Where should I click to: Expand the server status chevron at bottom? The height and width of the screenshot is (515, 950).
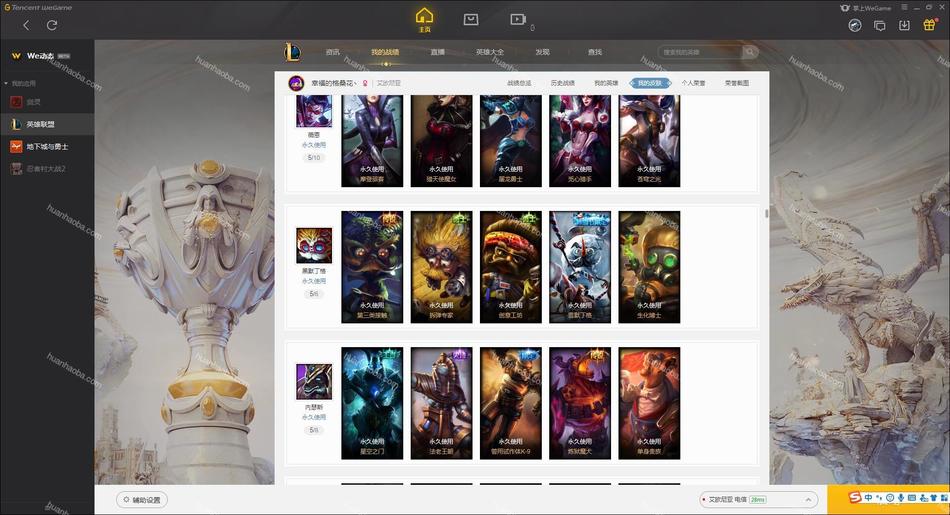coord(808,500)
